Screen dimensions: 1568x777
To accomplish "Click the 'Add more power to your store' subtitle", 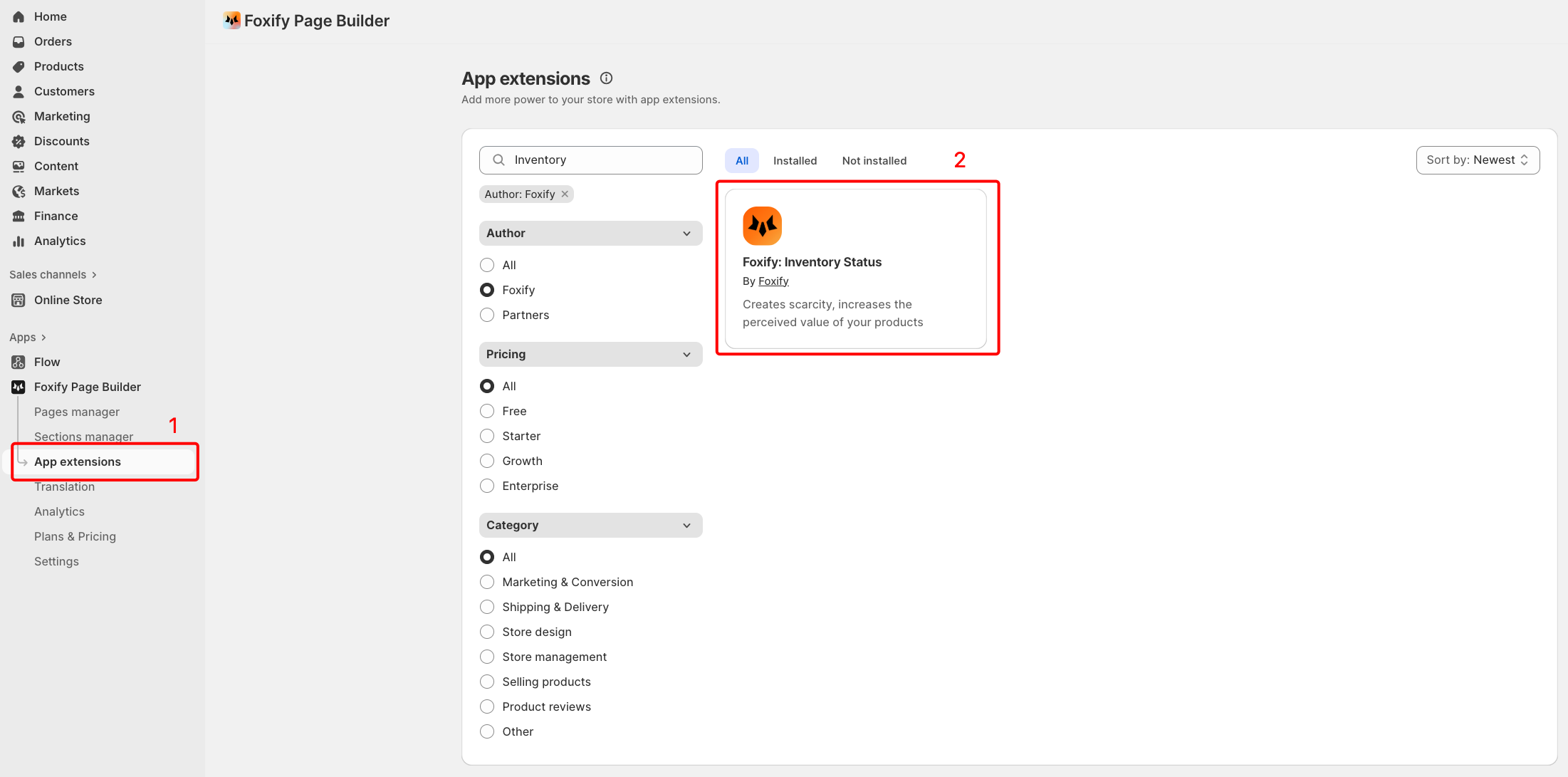I will 591,100.
